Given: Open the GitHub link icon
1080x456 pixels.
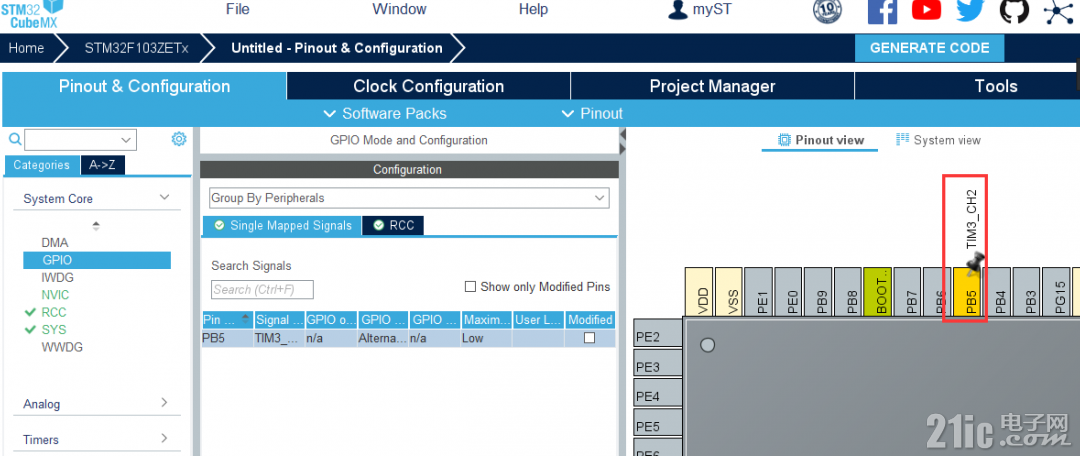Looking at the screenshot, I should (x=1014, y=10).
